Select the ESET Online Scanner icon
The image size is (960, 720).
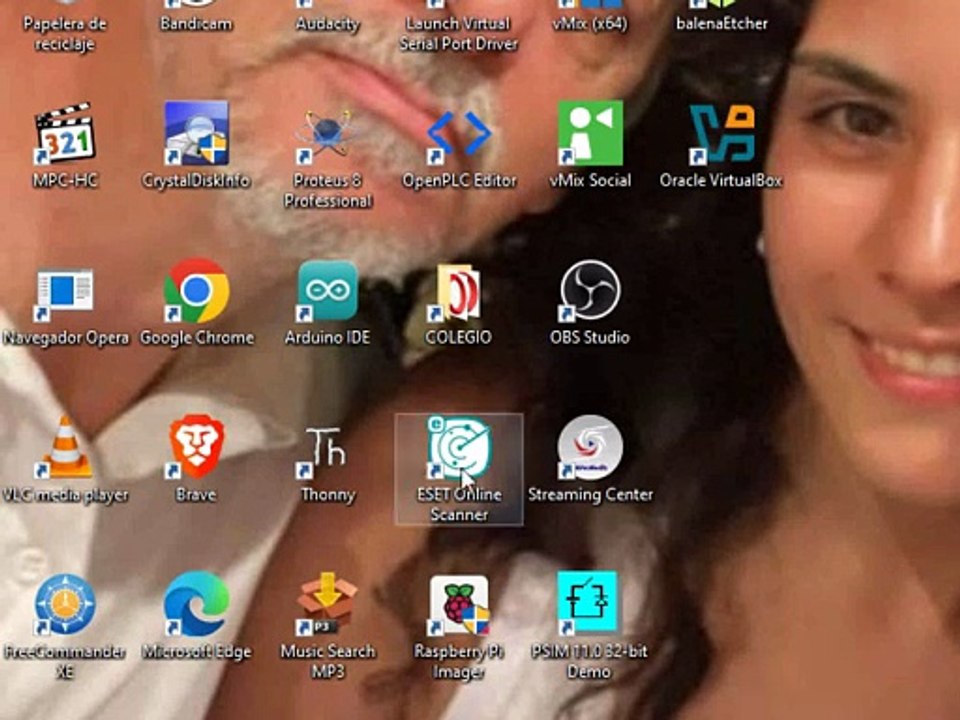coord(459,447)
